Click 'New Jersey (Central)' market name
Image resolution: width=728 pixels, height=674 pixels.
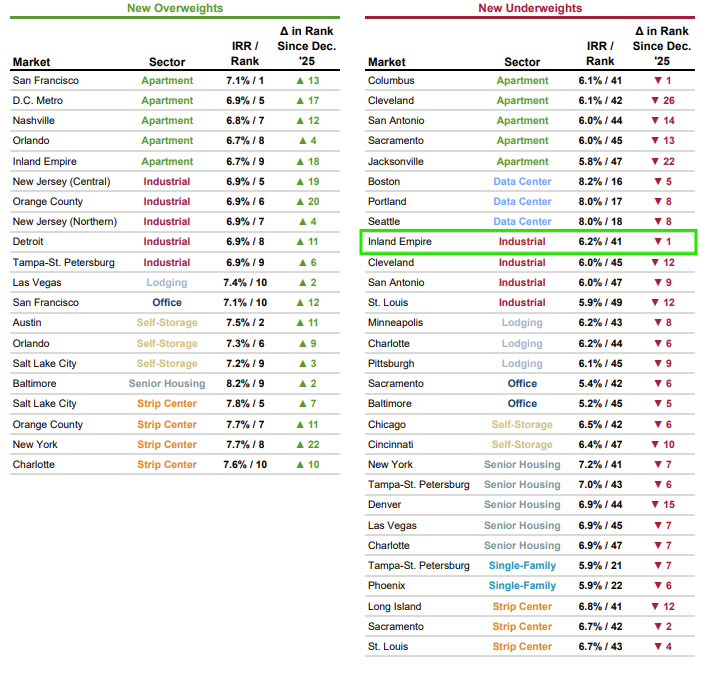61,181
